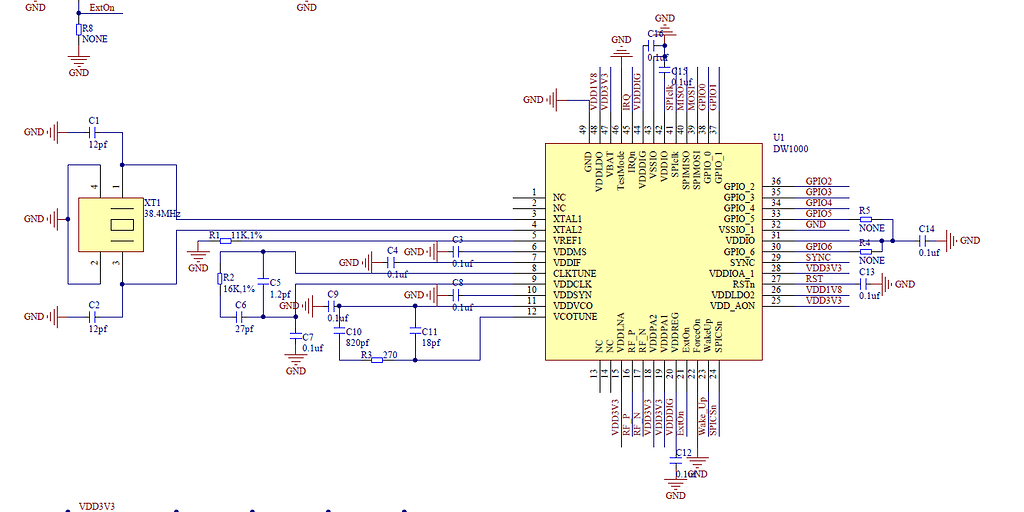Click the "GPIO3" net label
1024x512 pixels.
tap(818, 192)
